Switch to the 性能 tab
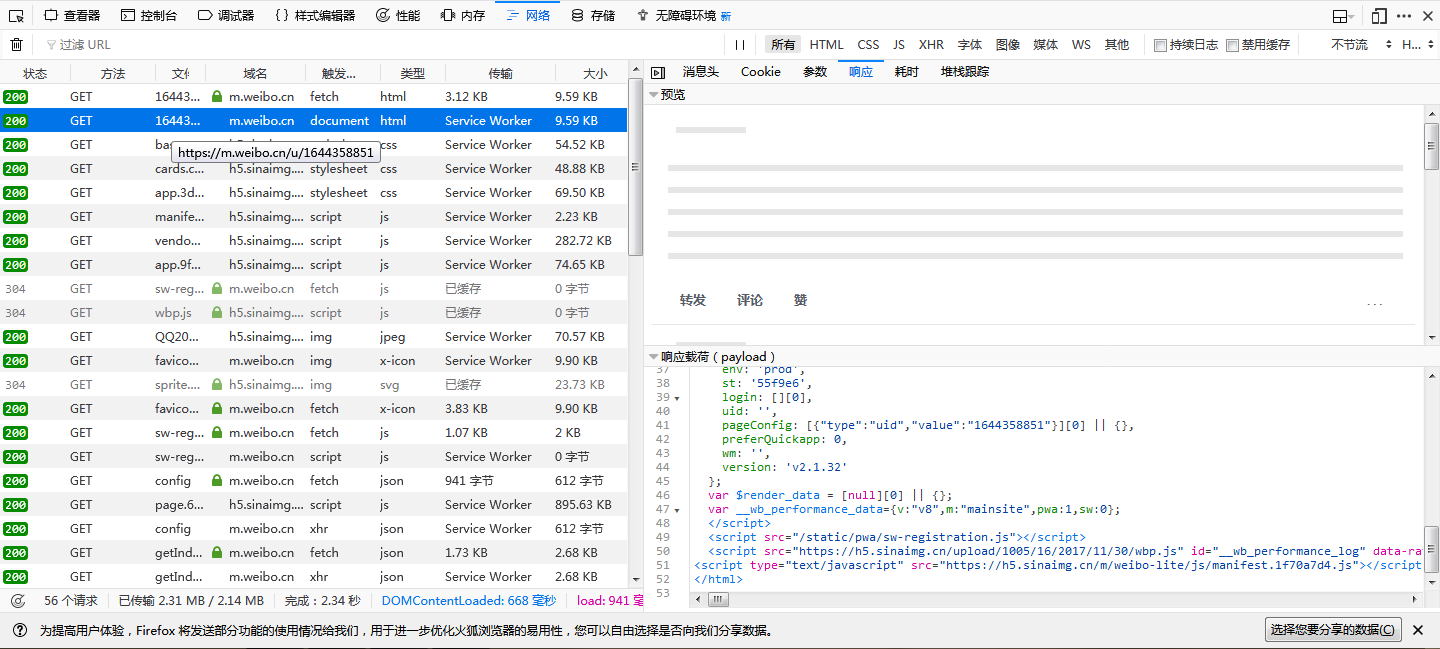 (398, 16)
